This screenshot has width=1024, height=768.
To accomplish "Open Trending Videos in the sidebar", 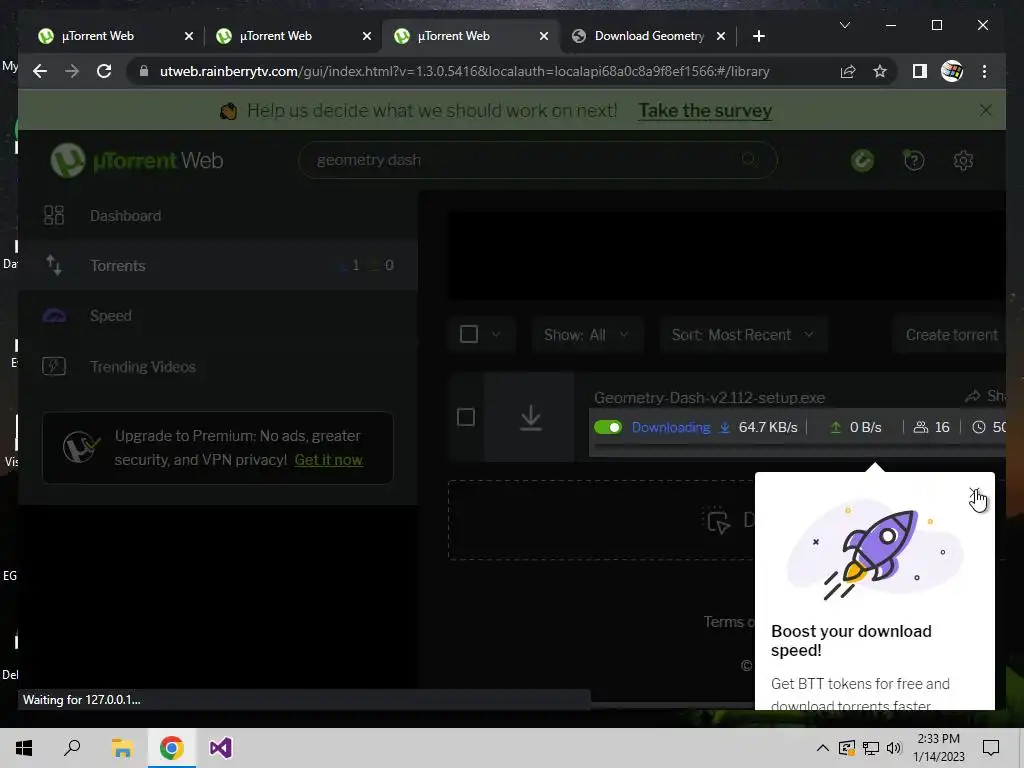I will (x=217, y=366).
